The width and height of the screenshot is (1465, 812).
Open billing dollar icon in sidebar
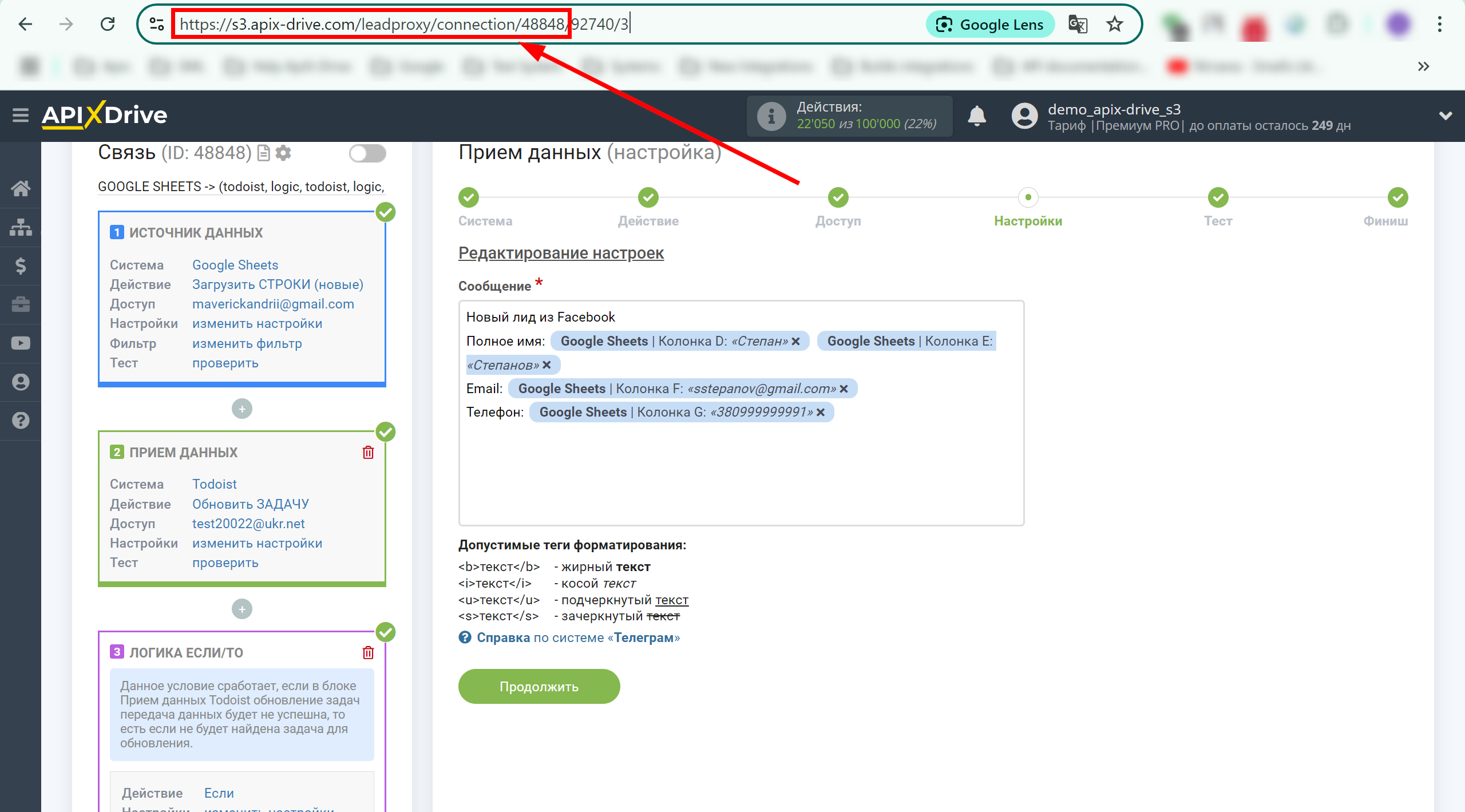pyautogui.click(x=21, y=266)
